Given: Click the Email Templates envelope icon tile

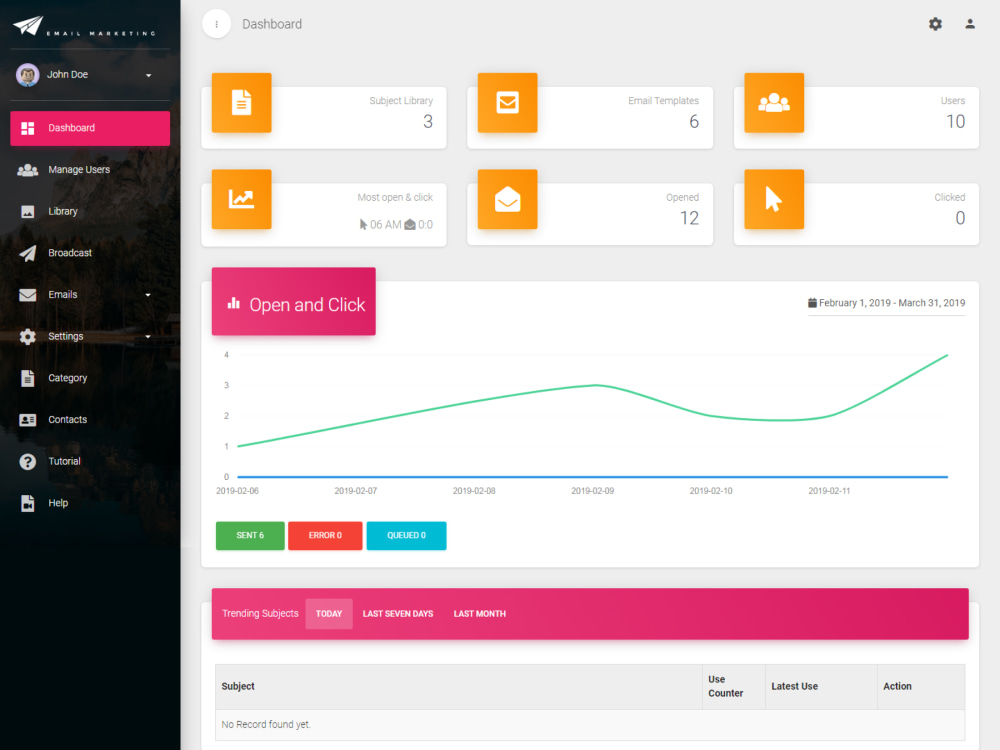Looking at the screenshot, I should tap(508, 103).
